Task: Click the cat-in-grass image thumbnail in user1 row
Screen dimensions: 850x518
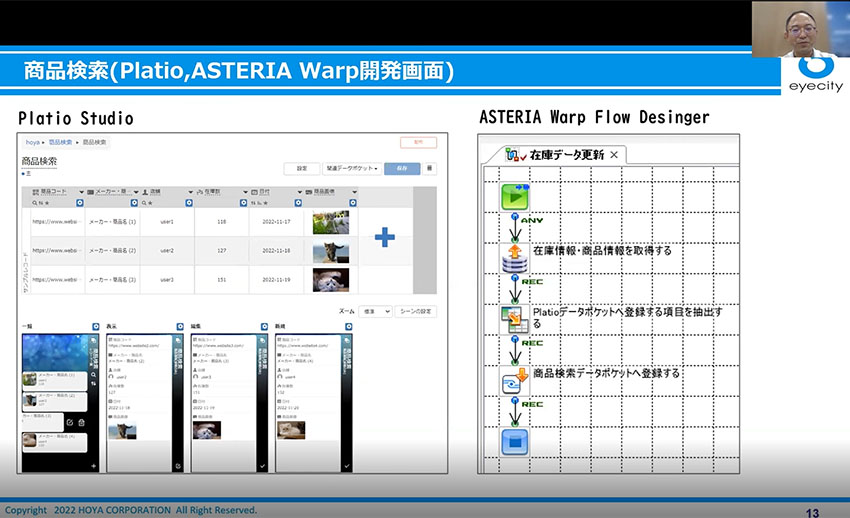Action: (x=331, y=222)
